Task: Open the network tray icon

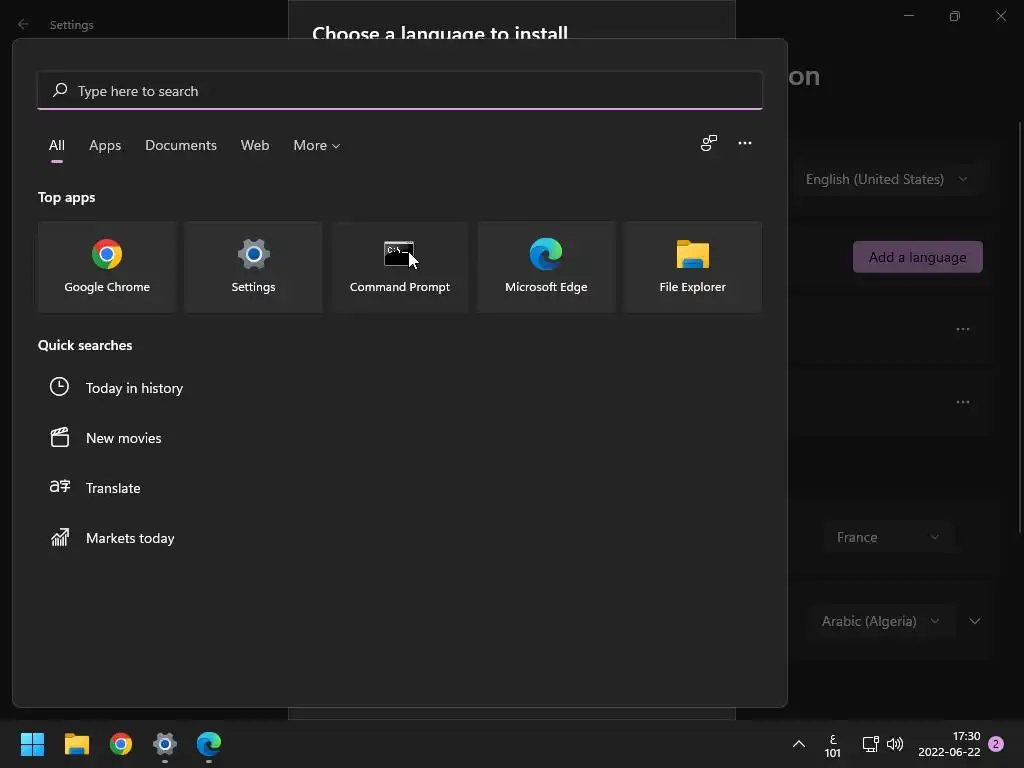Action: (871, 744)
